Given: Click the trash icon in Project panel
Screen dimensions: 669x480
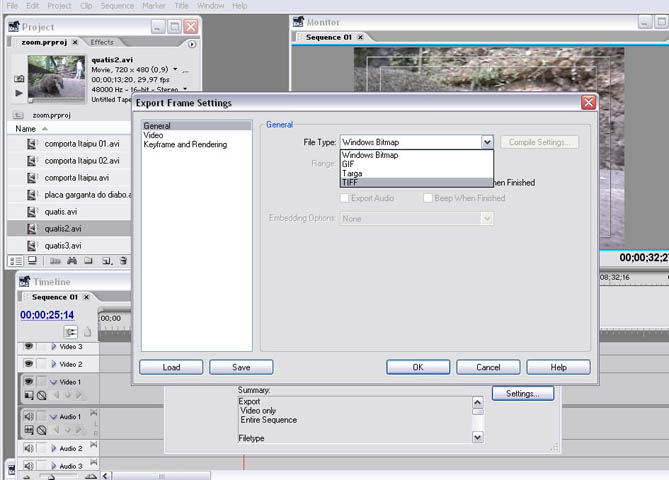Looking at the screenshot, I should (121, 260).
